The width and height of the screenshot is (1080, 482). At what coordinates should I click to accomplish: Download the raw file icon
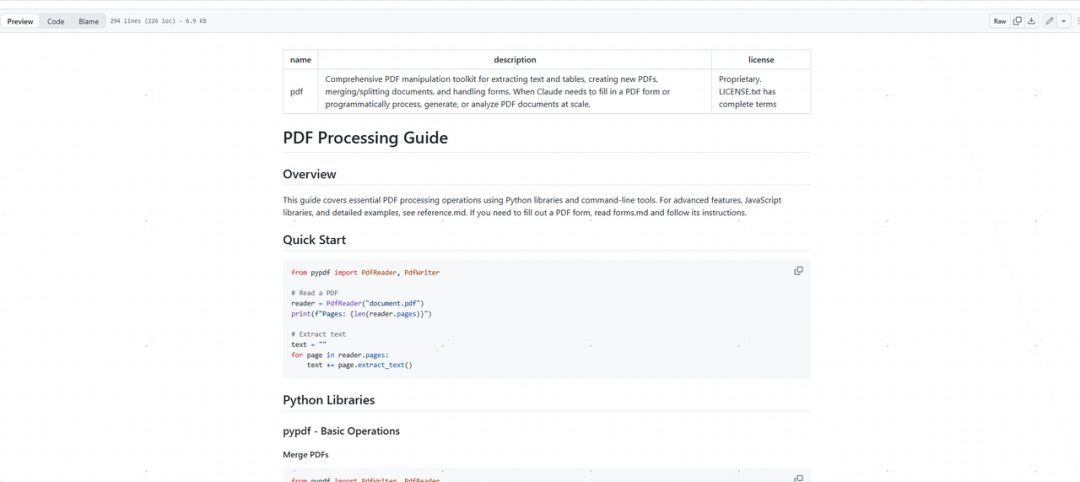tap(1031, 21)
